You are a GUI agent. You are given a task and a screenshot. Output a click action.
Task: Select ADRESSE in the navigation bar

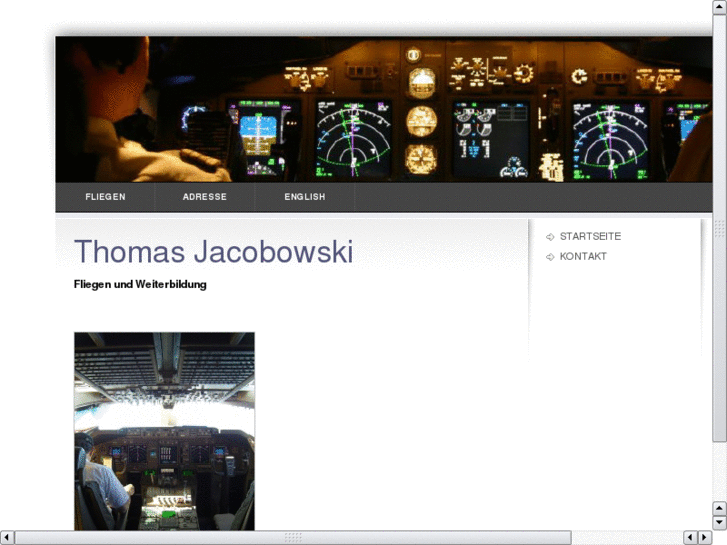[204, 197]
